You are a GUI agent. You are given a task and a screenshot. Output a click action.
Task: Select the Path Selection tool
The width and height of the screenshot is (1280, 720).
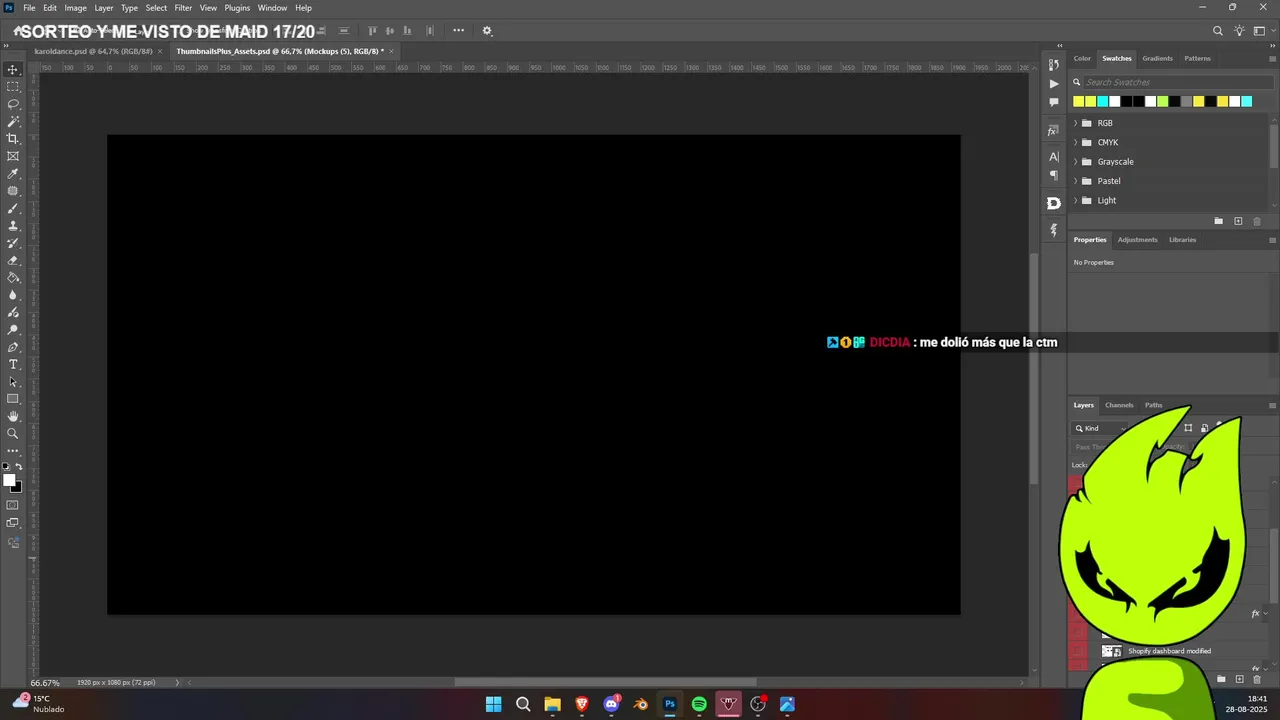(x=13, y=382)
